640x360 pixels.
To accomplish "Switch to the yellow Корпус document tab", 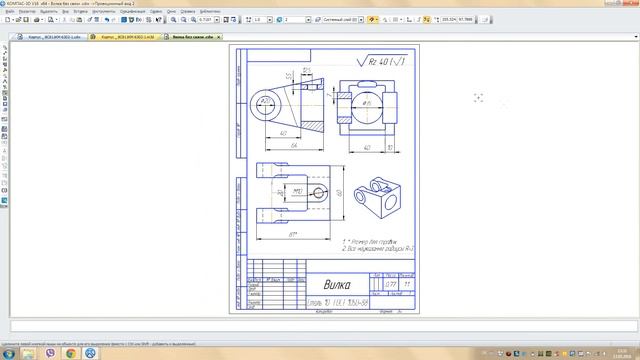I will click(123, 37).
